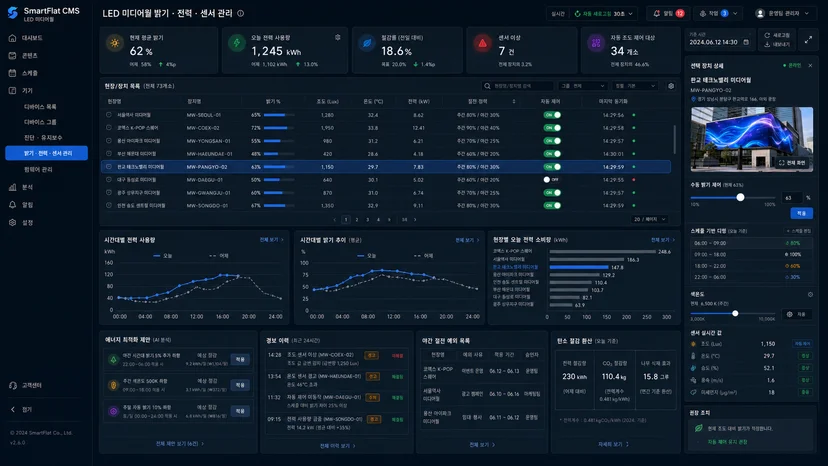The image size is (828, 466).
Task: Click 전체 화면 button on device image
Action: pyautogui.click(x=792, y=163)
